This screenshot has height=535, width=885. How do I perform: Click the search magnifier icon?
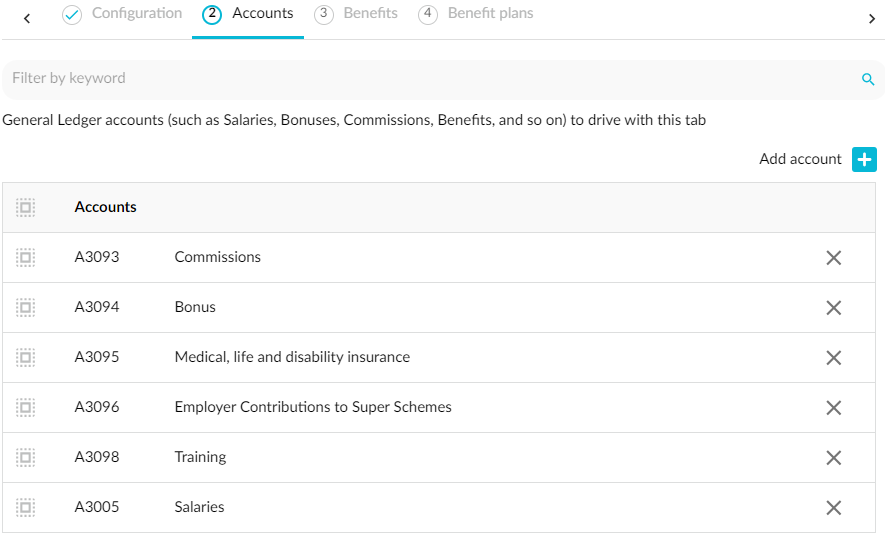pos(868,79)
